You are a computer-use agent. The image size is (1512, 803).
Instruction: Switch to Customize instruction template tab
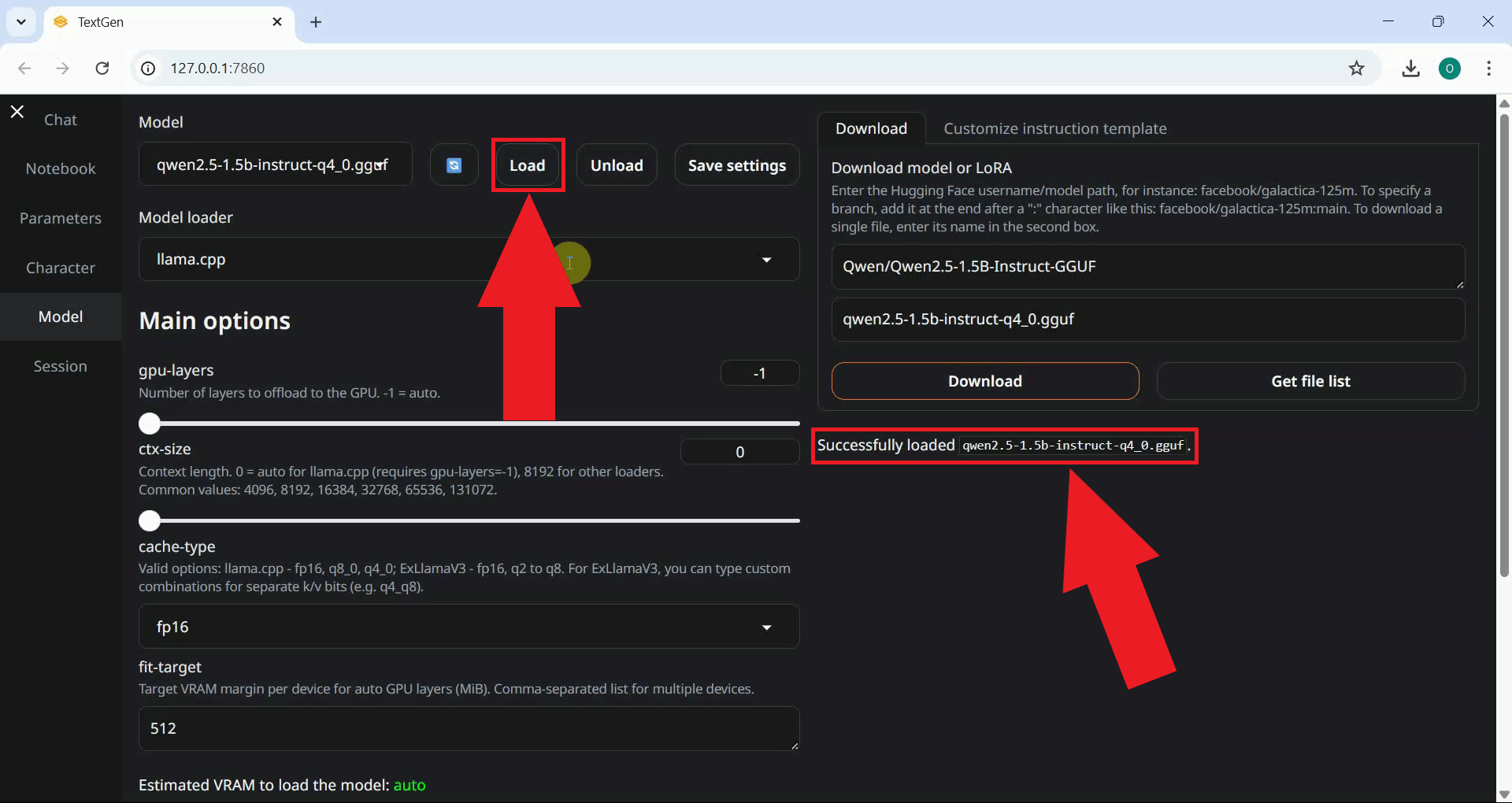click(x=1054, y=128)
